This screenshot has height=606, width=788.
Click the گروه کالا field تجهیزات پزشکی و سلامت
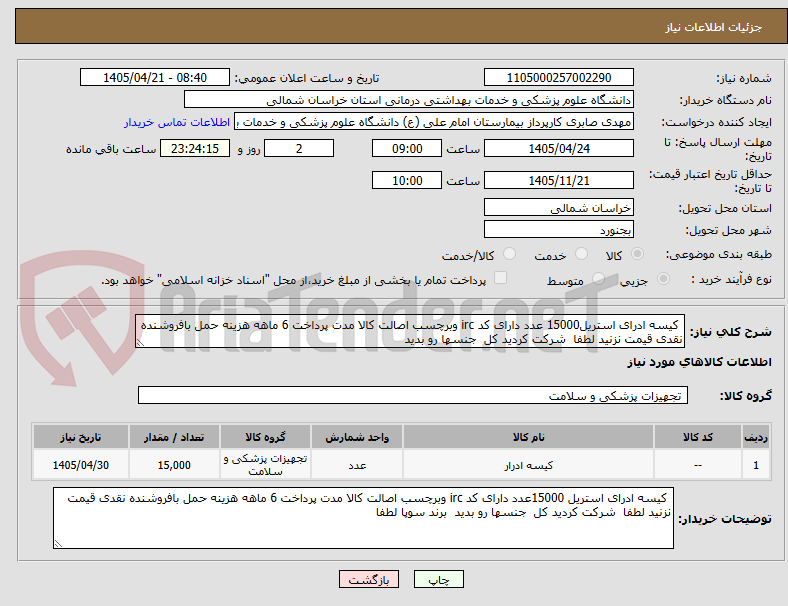click(x=413, y=395)
